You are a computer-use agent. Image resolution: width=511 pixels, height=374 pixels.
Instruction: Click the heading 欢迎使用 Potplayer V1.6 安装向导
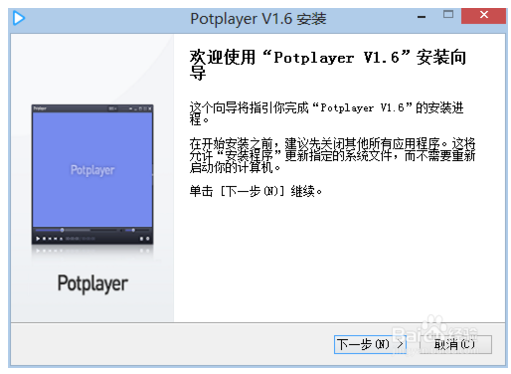(328, 64)
